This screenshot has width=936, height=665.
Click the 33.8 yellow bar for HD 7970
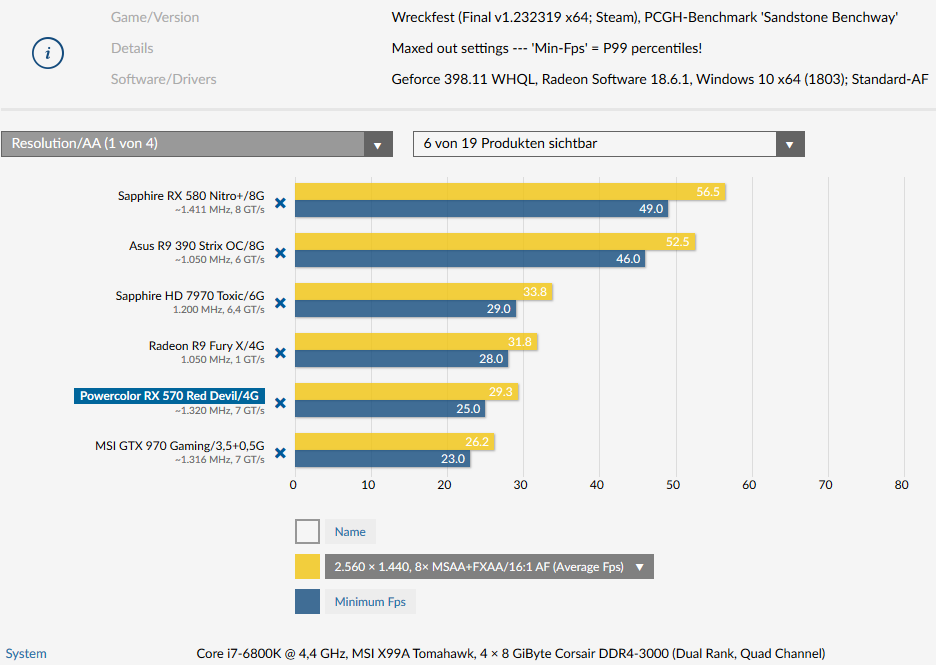tap(423, 292)
